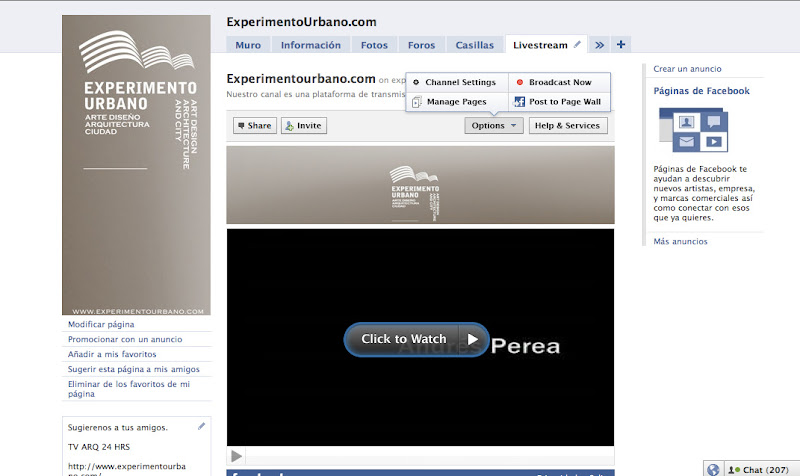Edit the Sugierenos a tus amigos box
Viewport: 800px width, 476px height.
click(x=202, y=426)
